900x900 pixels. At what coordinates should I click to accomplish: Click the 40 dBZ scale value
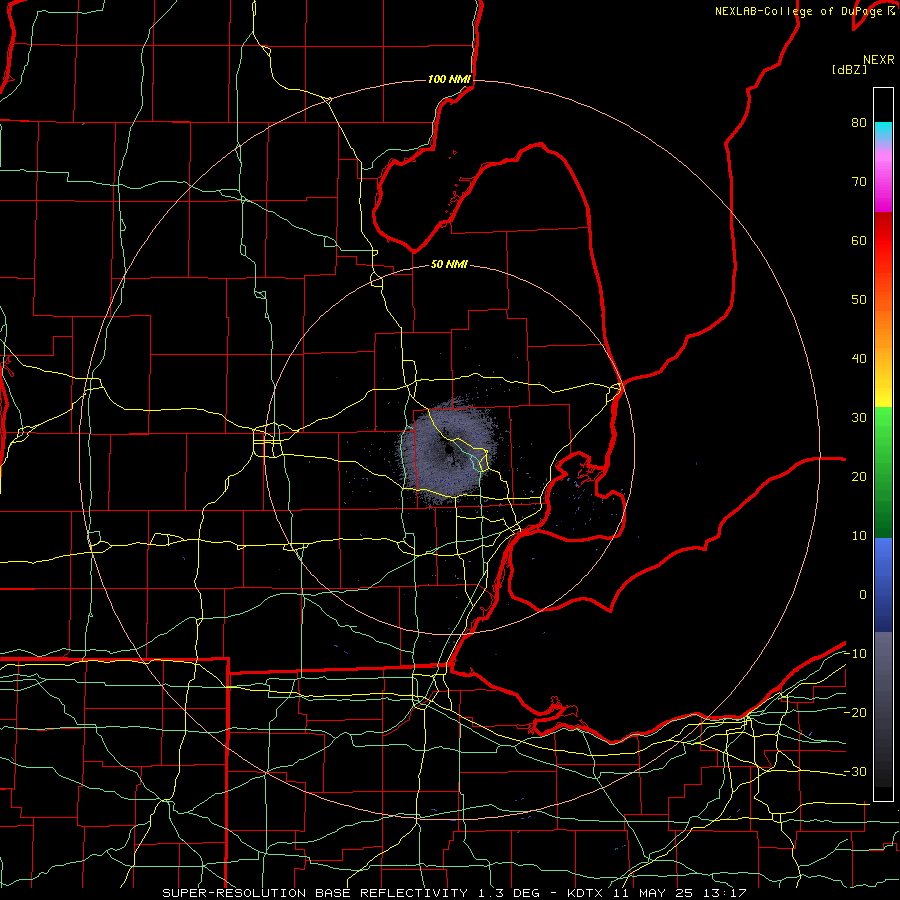coord(859,359)
